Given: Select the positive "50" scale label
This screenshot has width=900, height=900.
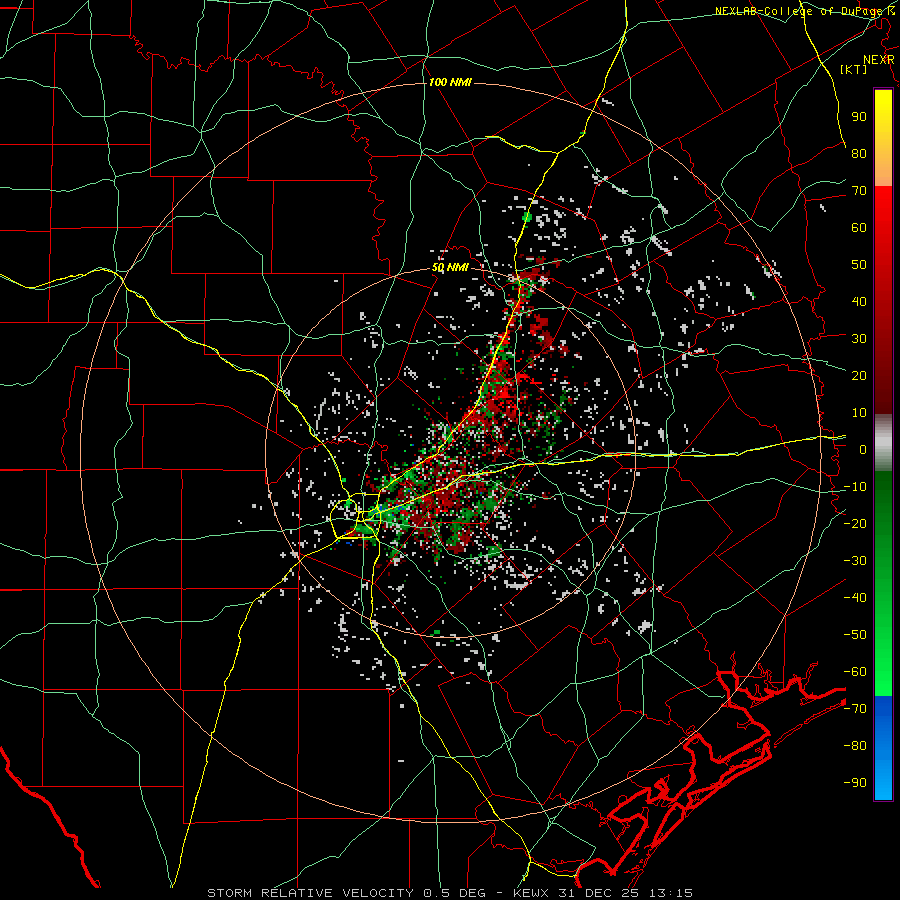Looking at the screenshot, I should 859,265.
